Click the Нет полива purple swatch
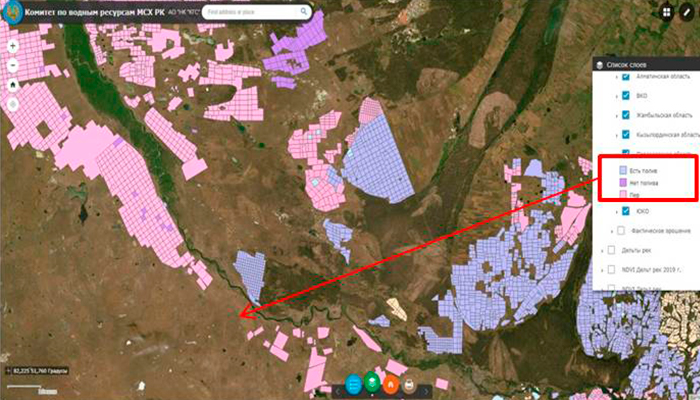This screenshot has height=400, width=700. tap(623, 183)
